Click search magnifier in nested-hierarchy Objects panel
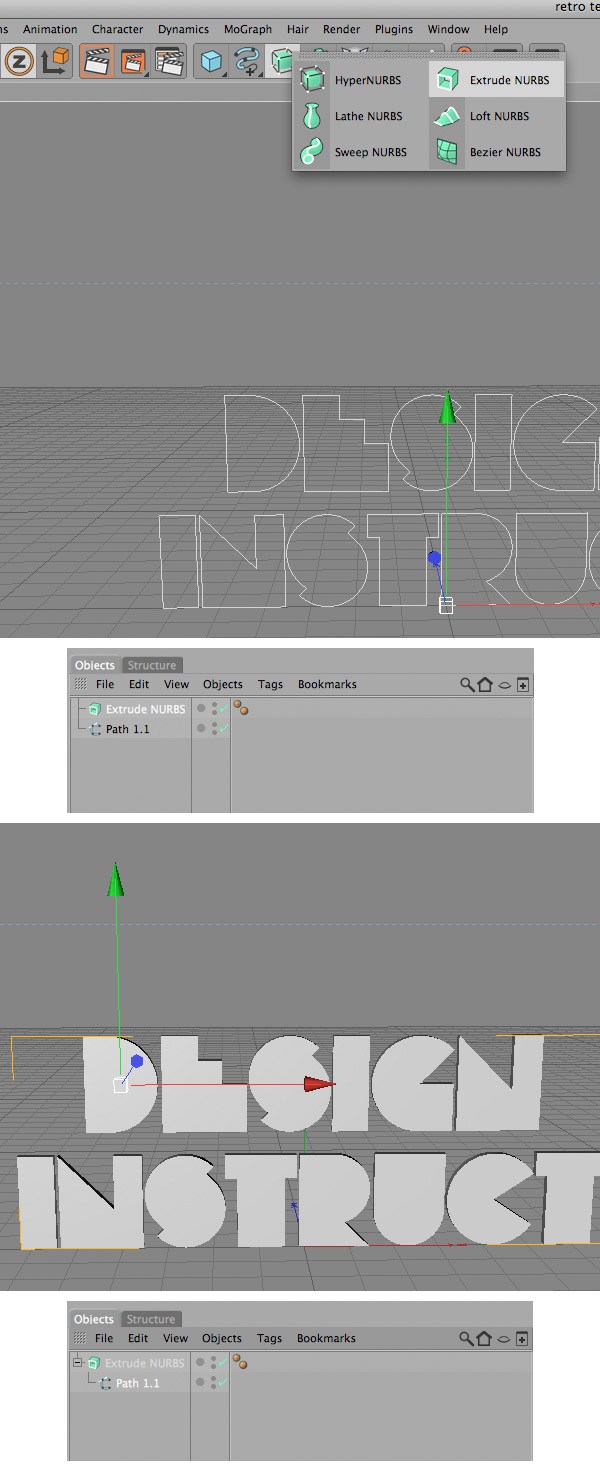 466,1338
